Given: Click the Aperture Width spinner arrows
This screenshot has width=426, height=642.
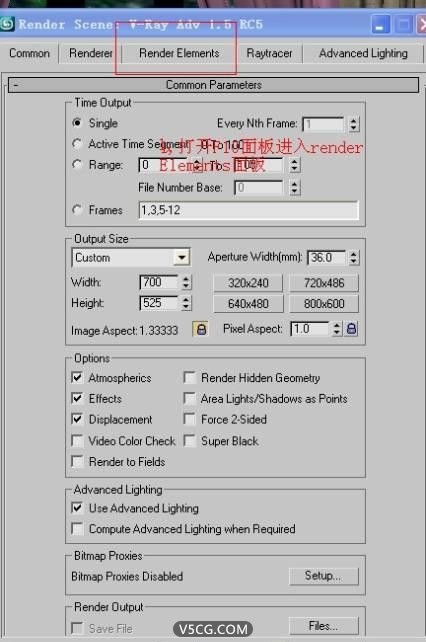Looking at the screenshot, I should click(354, 258).
